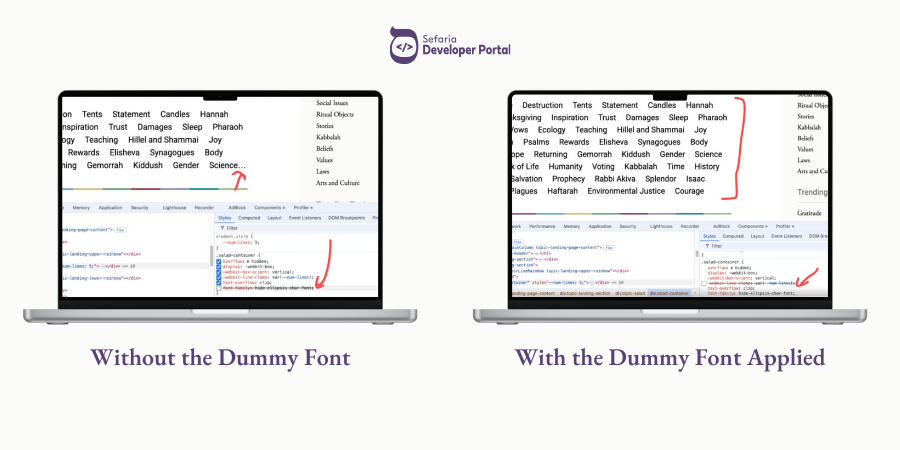Switch to Memory tab in left laptop
Screen dimensions: 900x450
81,208
